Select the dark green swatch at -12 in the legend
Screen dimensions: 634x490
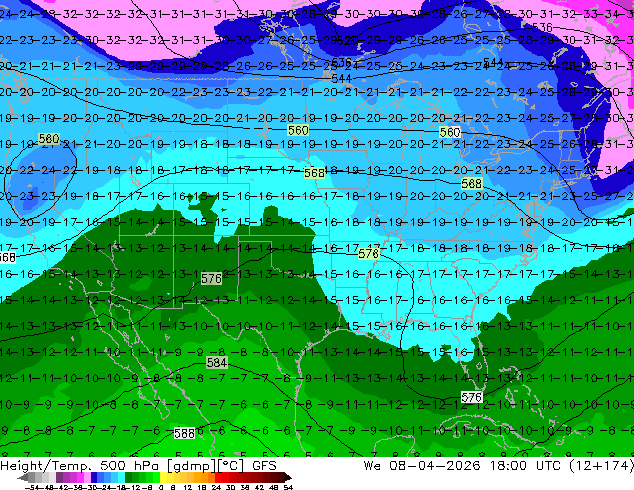(x=128, y=477)
